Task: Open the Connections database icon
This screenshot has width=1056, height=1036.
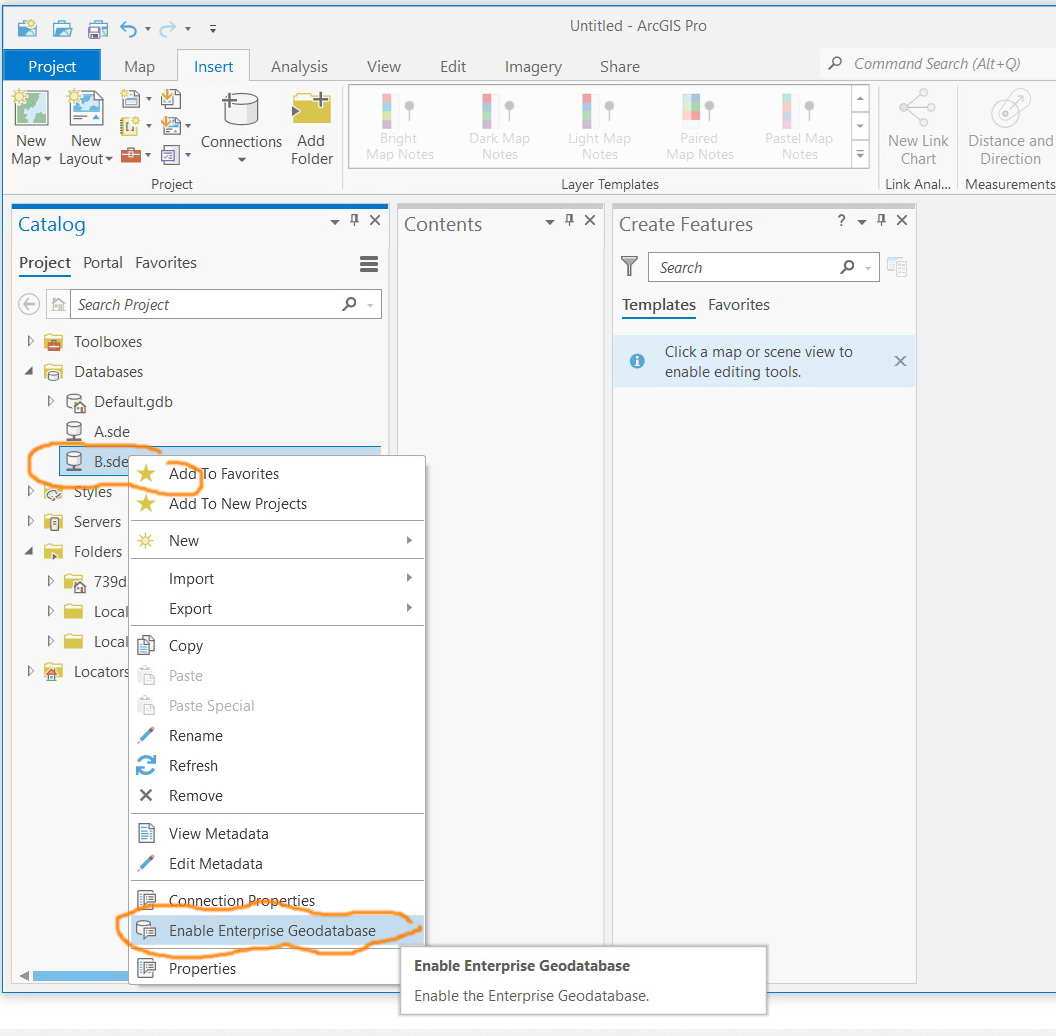Action: 240,110
